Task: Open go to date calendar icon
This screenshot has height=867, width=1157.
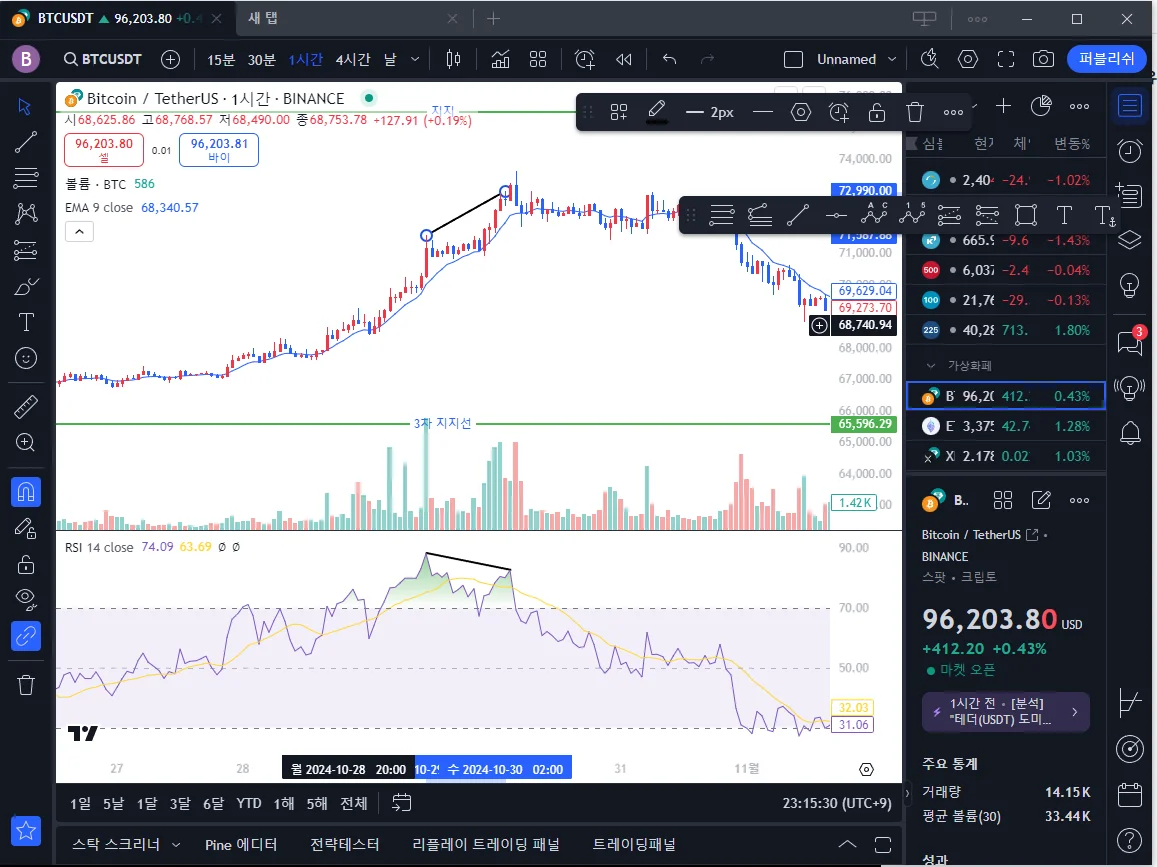Action: (x=401, y=803)
